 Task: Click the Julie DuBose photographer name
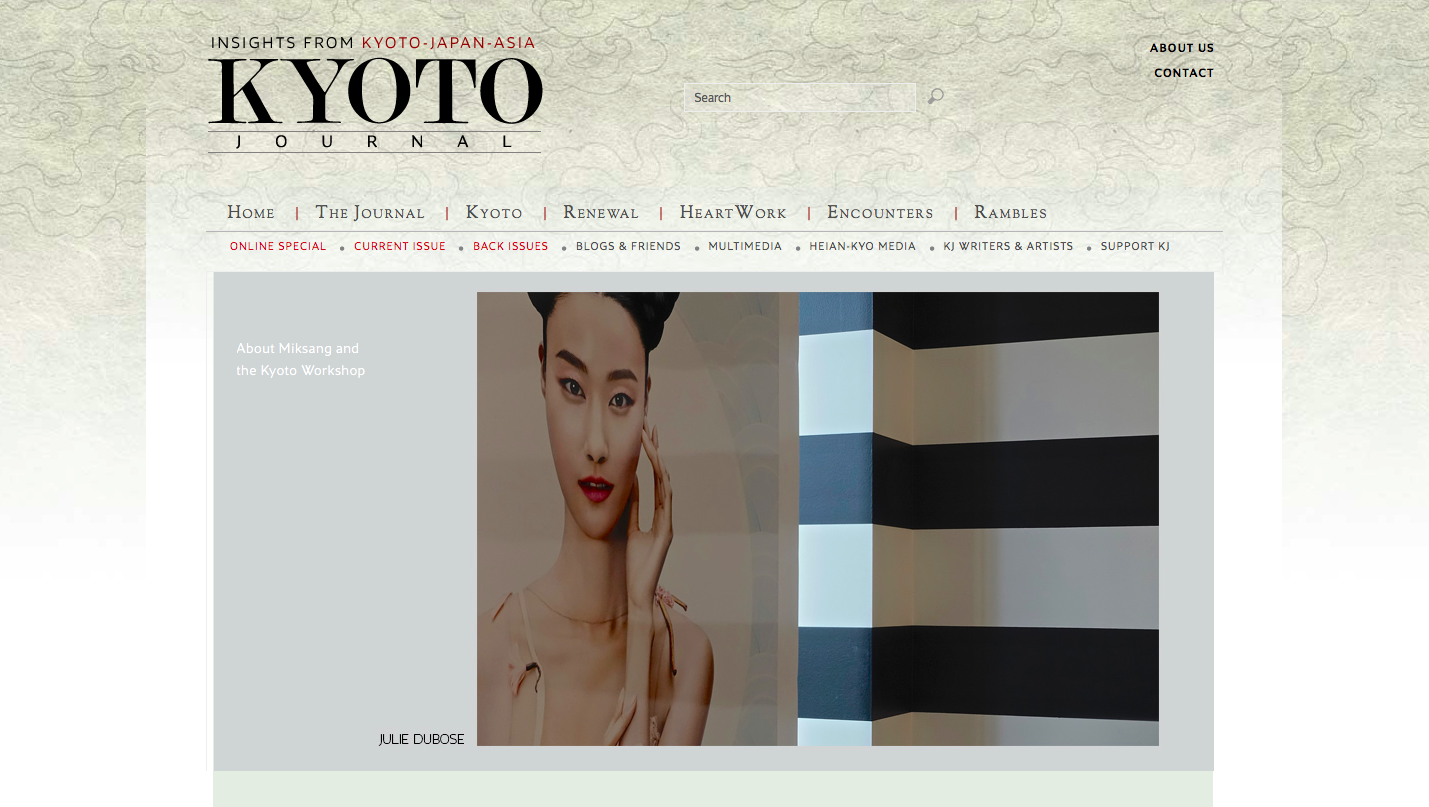[x=421, y=739]
